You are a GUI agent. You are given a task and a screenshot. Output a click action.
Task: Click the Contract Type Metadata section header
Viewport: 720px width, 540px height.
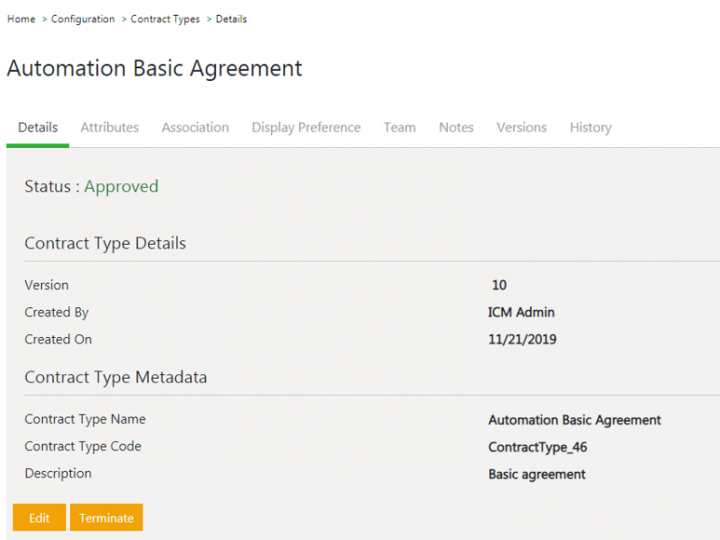[115, 377]
